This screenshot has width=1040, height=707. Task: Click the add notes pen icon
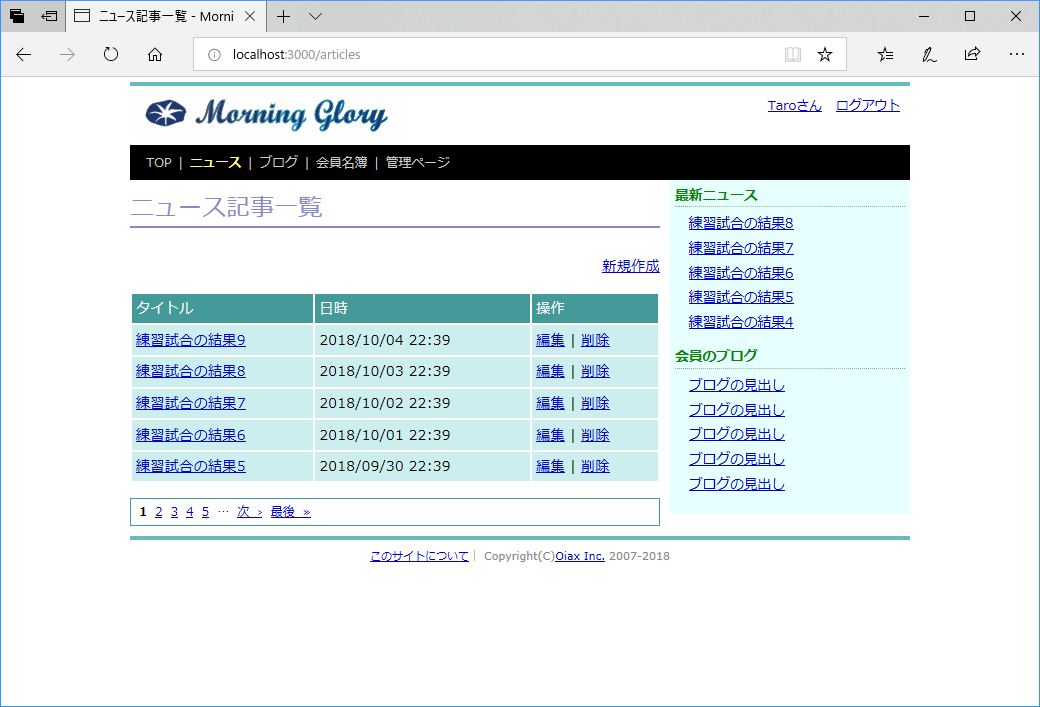pyautogui.click(x=929, y=54)
